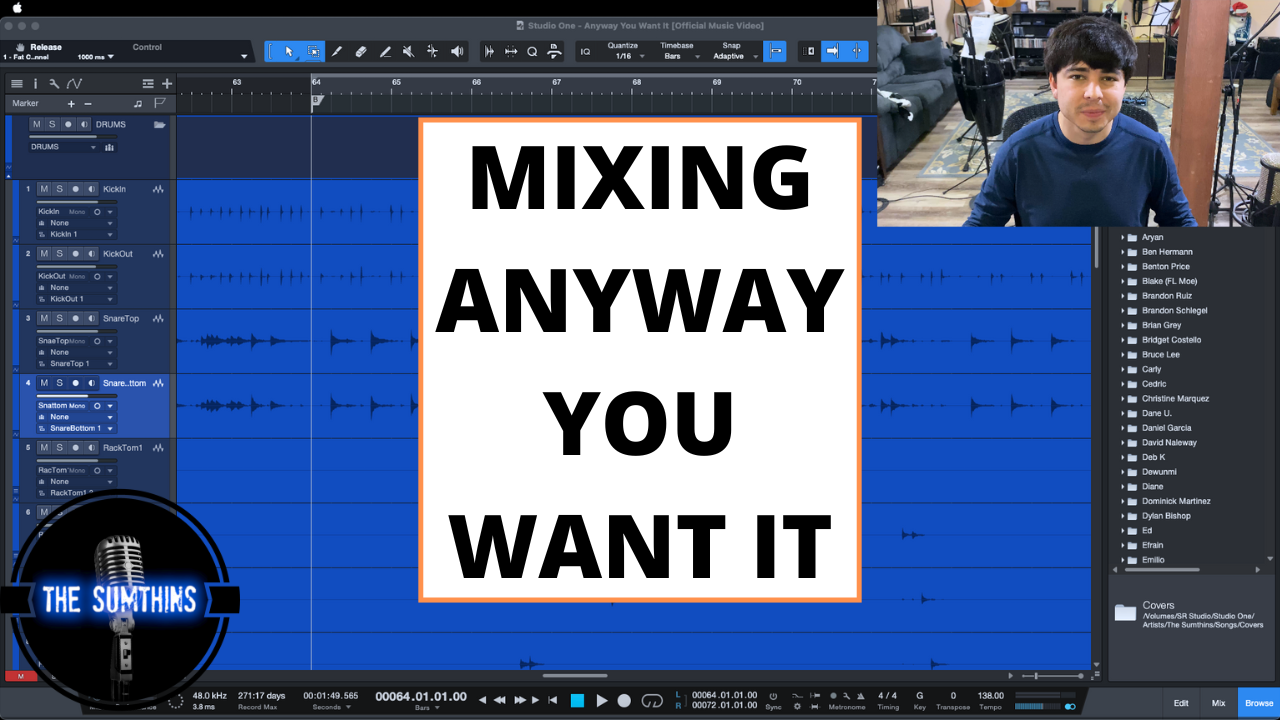Start playback with the Play button
The width and height of the screenshot is (1280, 720).
[602, 700]
